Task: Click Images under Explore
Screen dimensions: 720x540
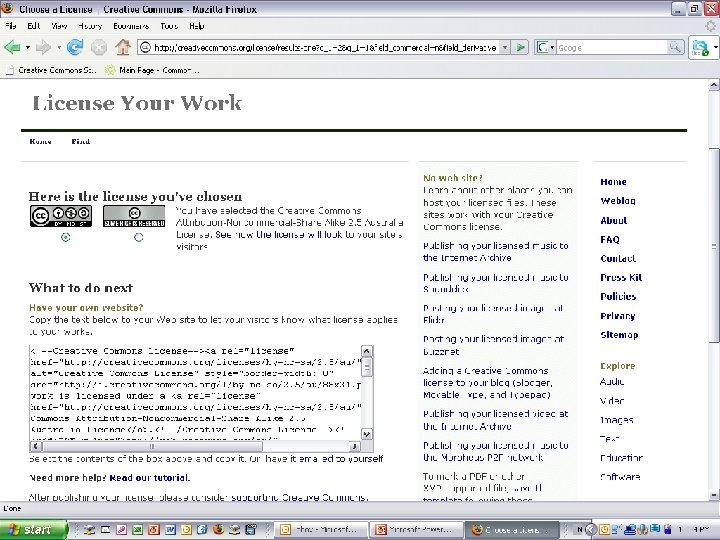Action: coord(617,420)
